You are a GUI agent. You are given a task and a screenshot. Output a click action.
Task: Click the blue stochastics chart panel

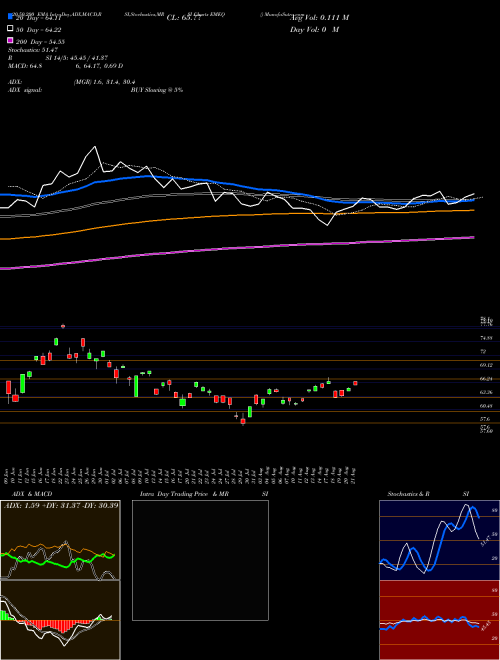439,540
